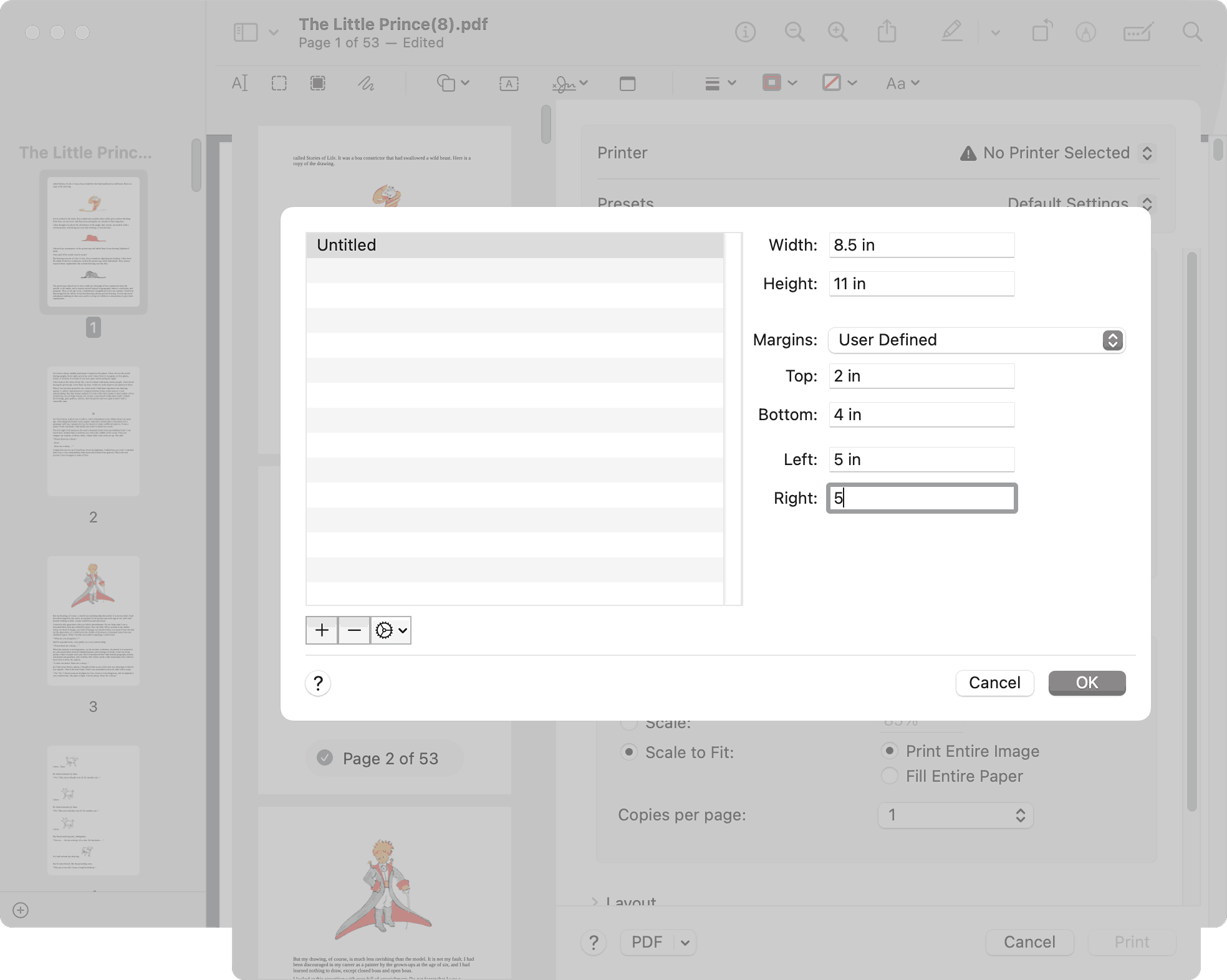Toggle the Markup toolbar button

pyautogui.click(x=1085, y=32)
